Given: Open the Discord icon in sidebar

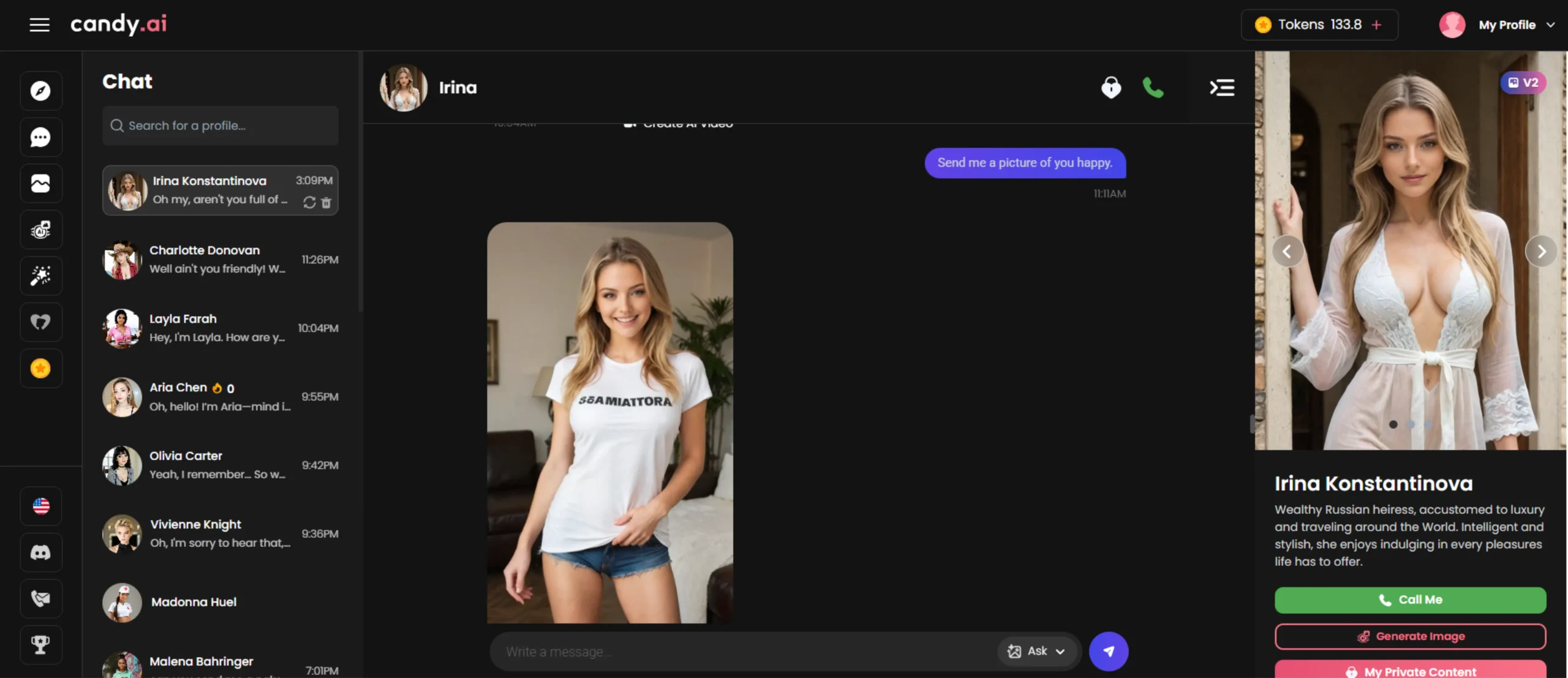Looking at the screenshot, I should 40,552.
